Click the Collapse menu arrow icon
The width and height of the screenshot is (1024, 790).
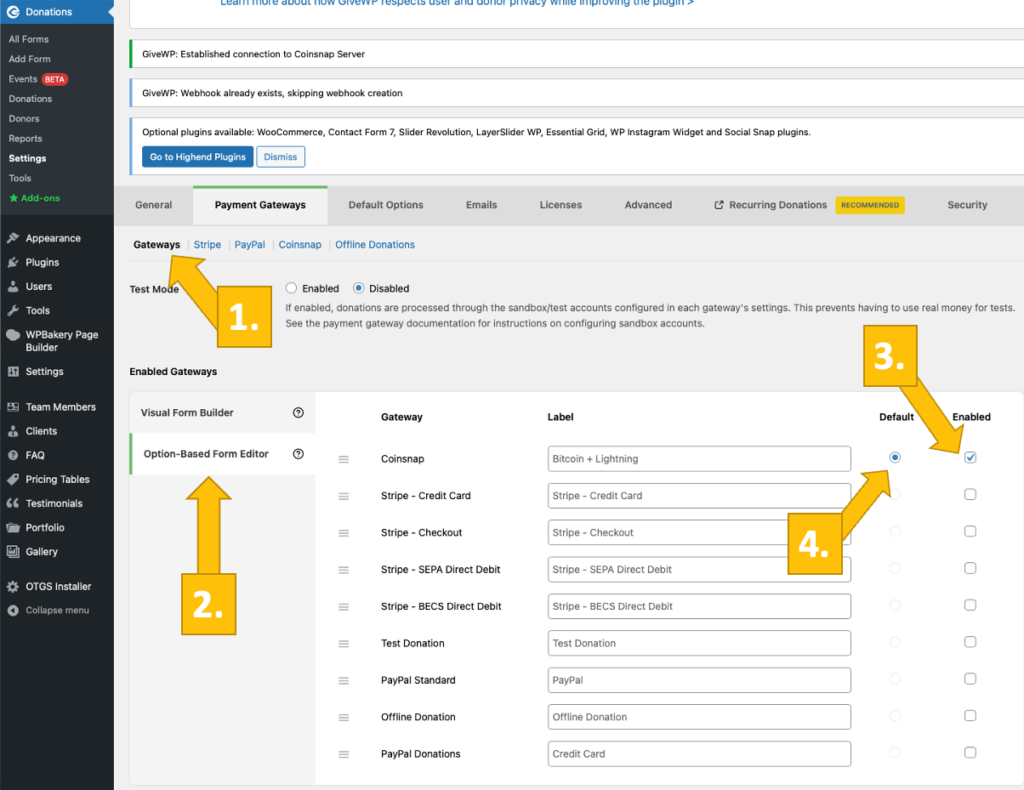click(x=13, y=610)
